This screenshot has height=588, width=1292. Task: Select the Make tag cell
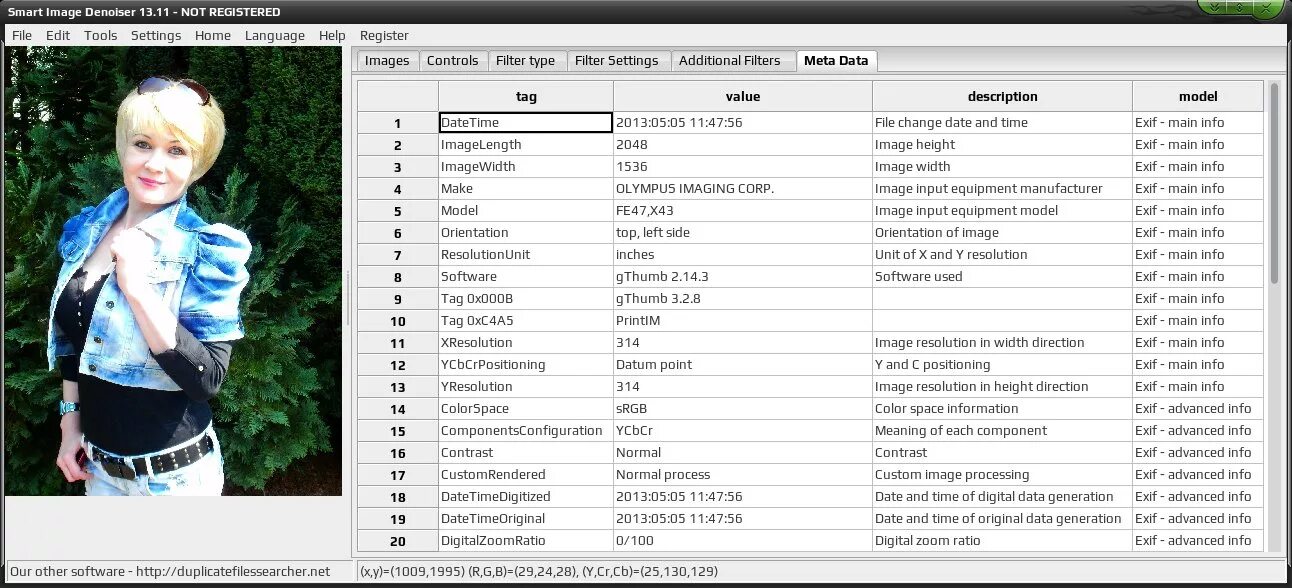point(526,189)
